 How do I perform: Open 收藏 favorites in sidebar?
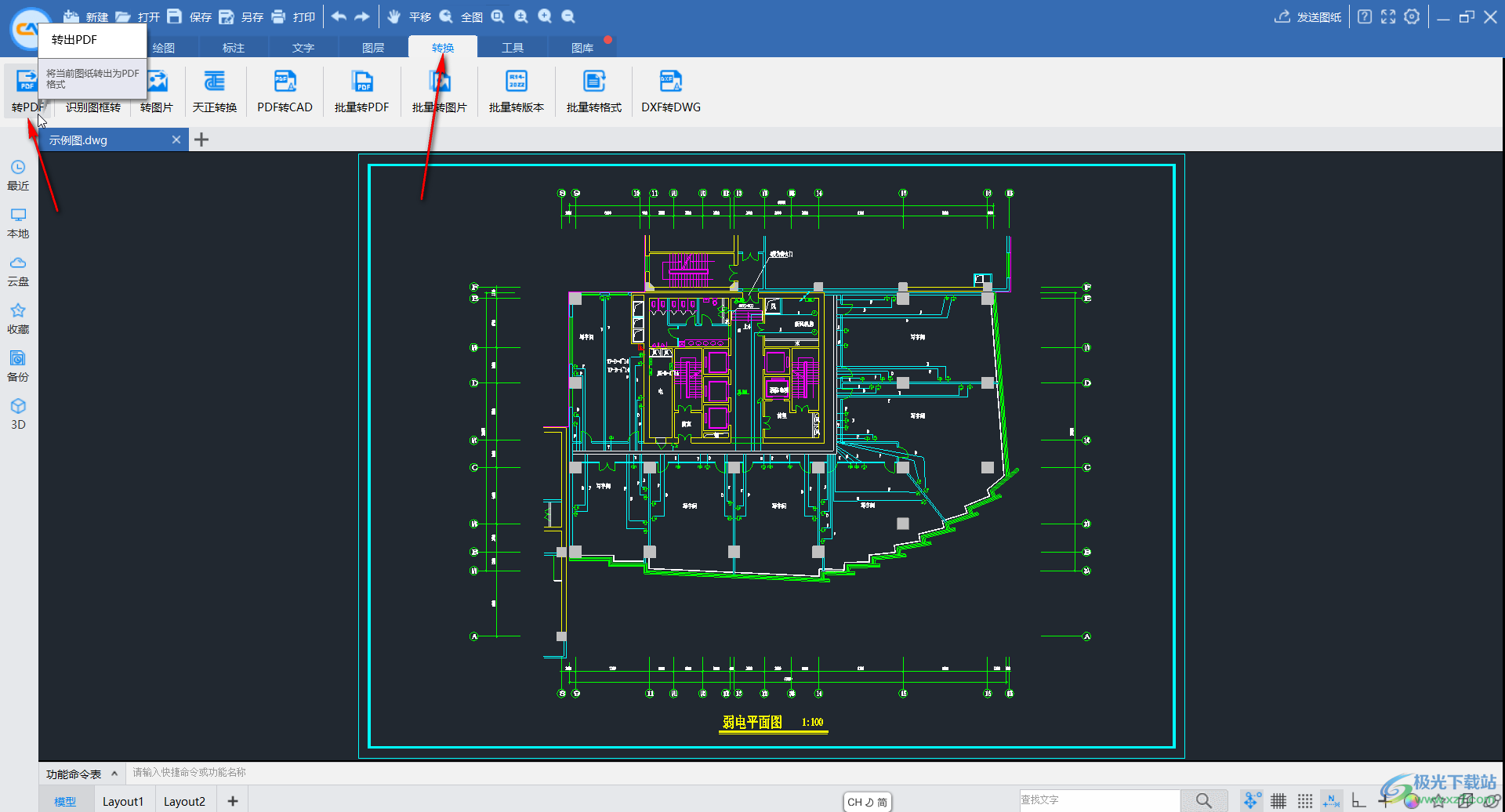(18, 319)
